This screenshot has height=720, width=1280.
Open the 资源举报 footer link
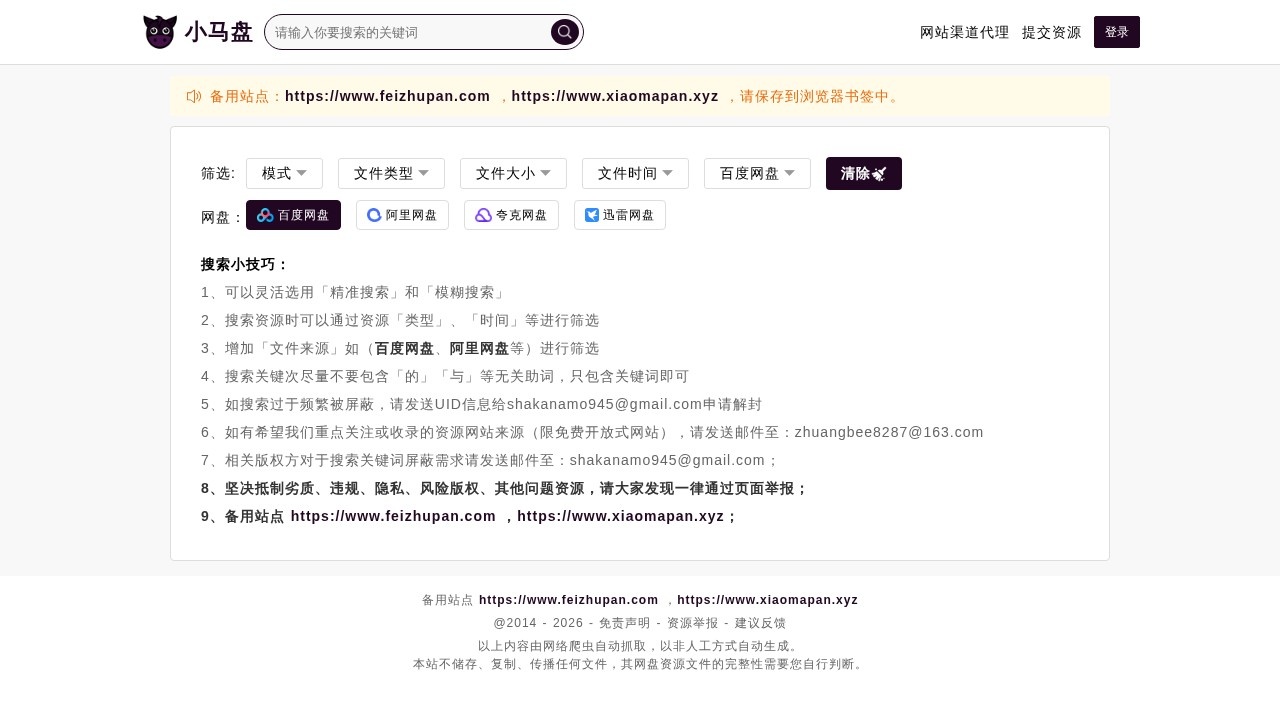tap(694, 623)
